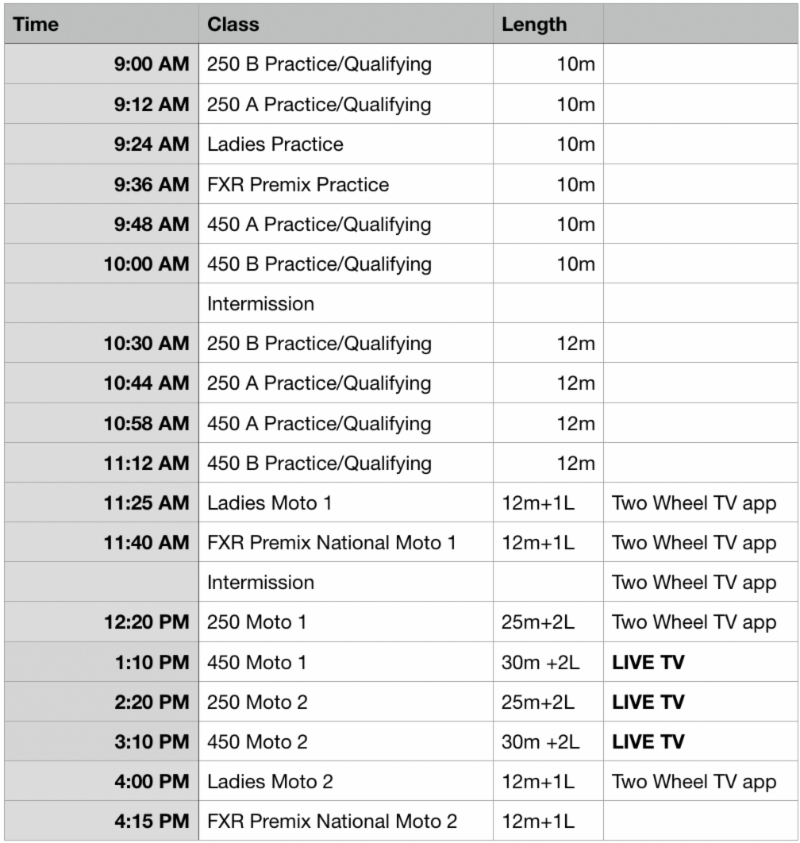Click the 11:12 AM time cell
This screenshot has width=800, height=843.
click(x=146, y=463)
